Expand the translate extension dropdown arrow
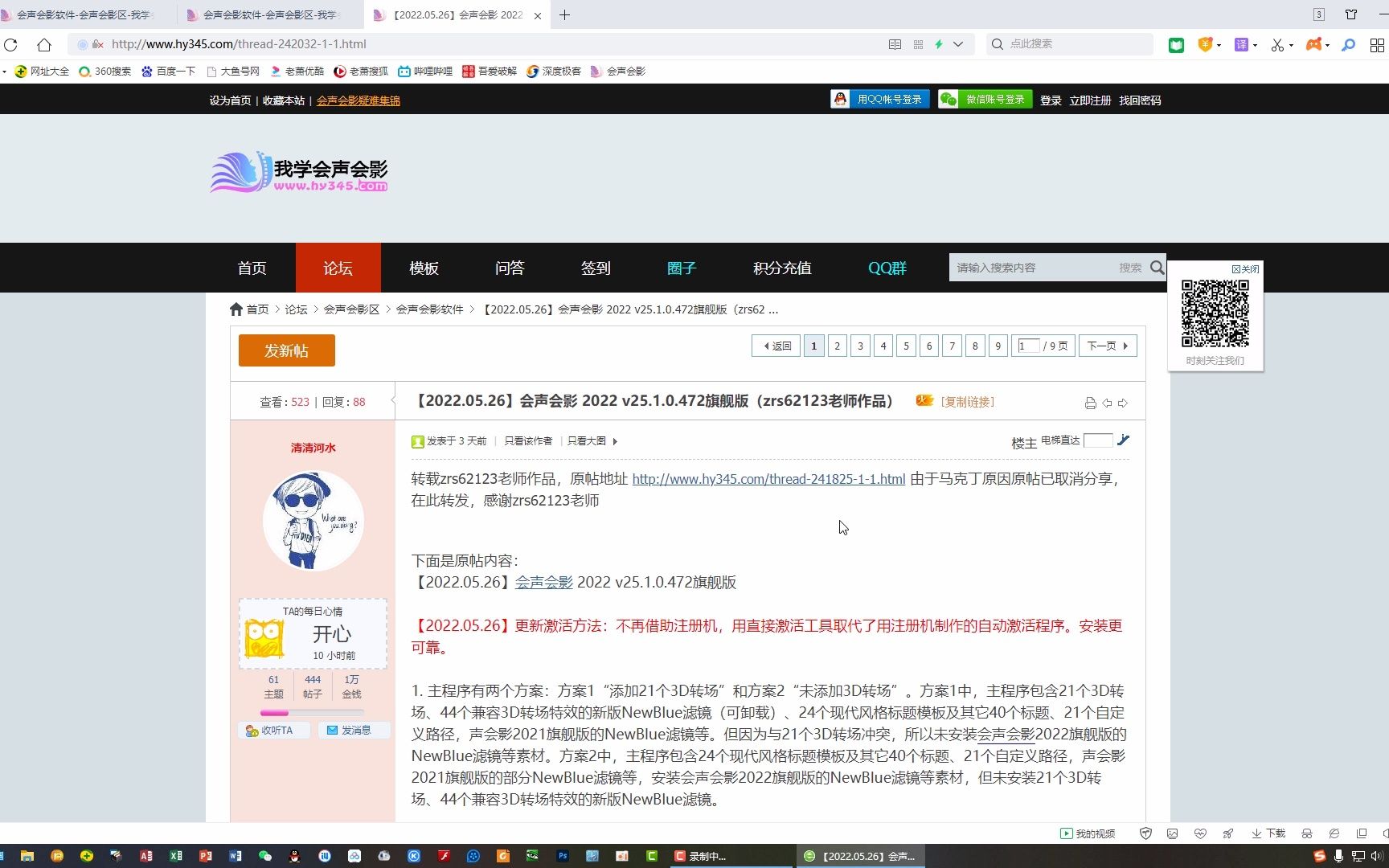The image size is (1389, 868). click(x=1255, y=45)
